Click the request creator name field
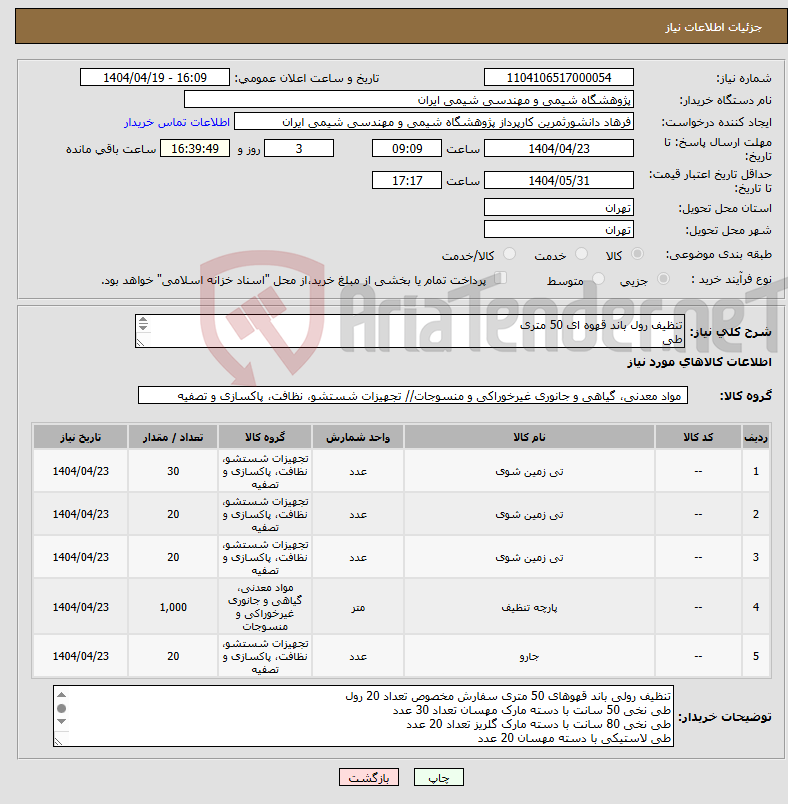788x804 pixels. coord(434,122)
